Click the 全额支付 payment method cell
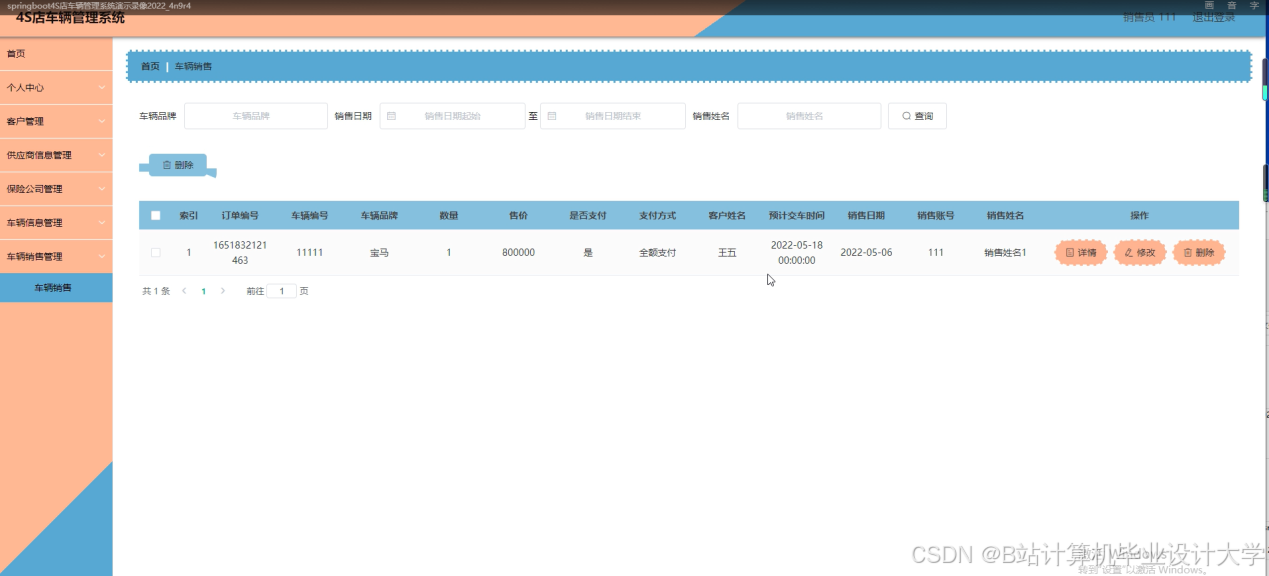Screen dimensions: 1269x576 [658, 253]
